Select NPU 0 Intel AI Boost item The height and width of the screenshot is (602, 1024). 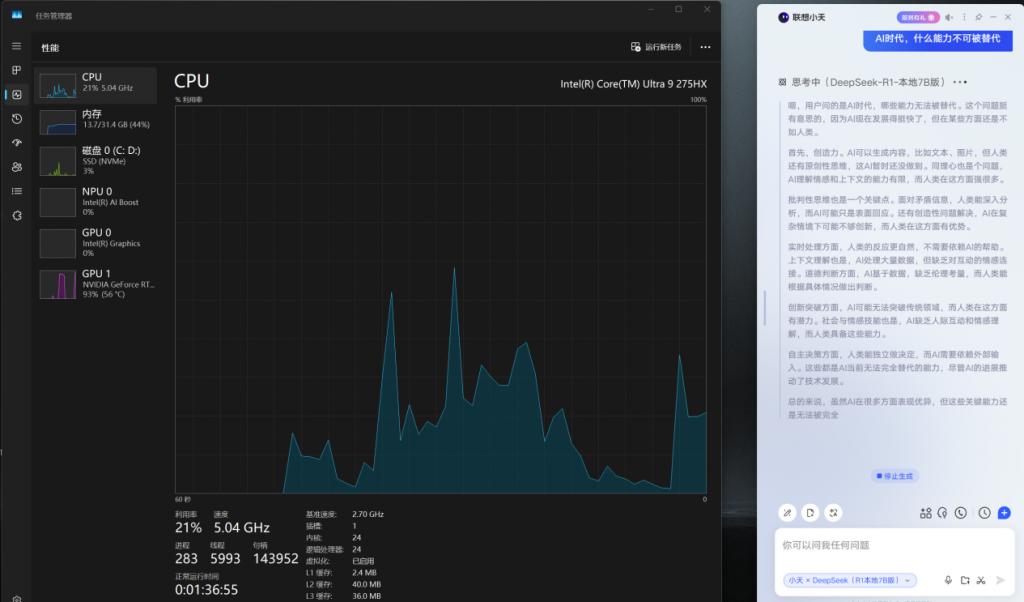95,202
